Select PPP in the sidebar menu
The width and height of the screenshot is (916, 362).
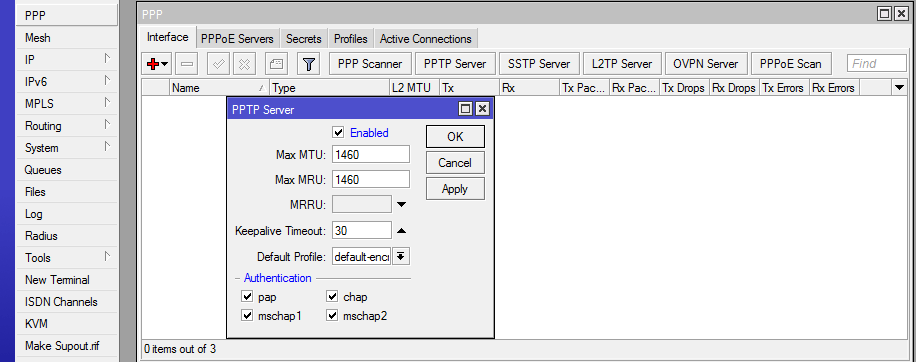click(x=67, y=16)
